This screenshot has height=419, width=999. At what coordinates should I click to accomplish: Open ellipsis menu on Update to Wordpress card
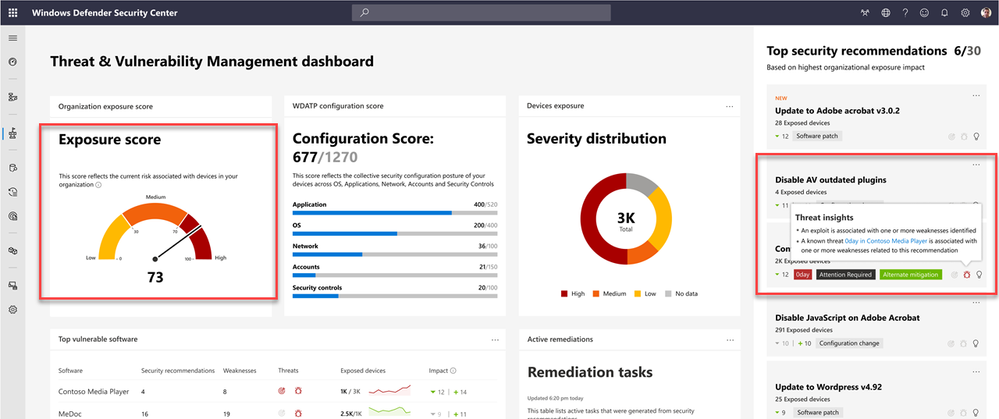(976, 372)
